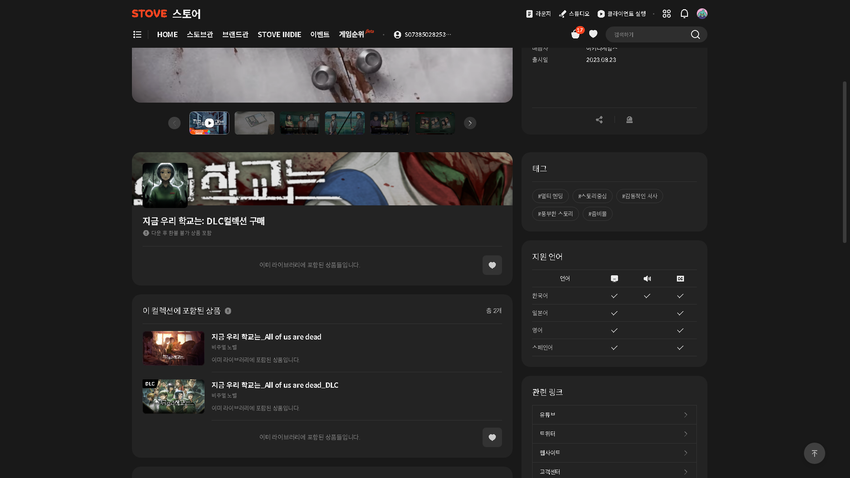Open the 브랜드관 menu item

235,34
